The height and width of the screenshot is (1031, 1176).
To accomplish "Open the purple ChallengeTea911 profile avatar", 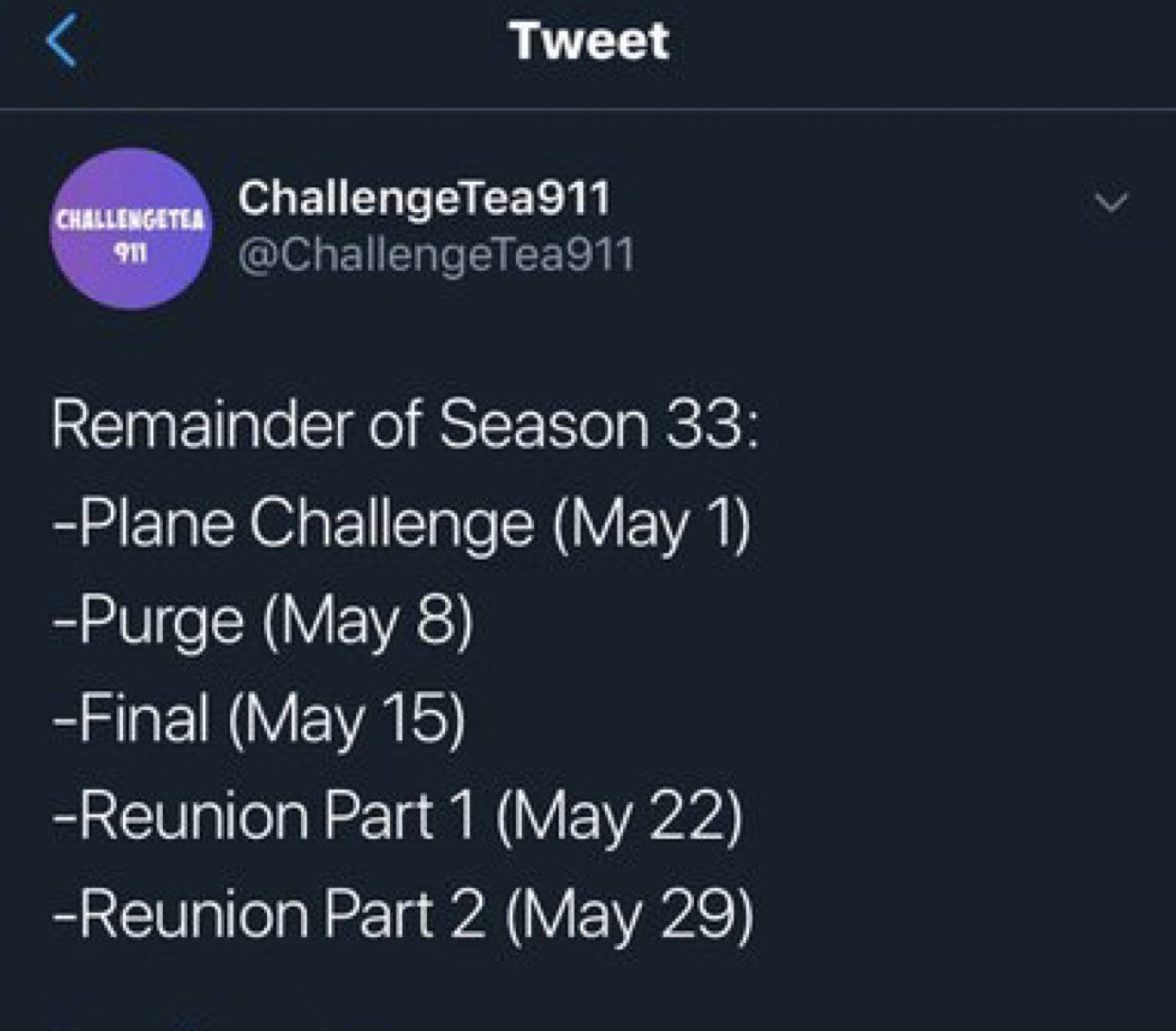I will tap(130, 228).
